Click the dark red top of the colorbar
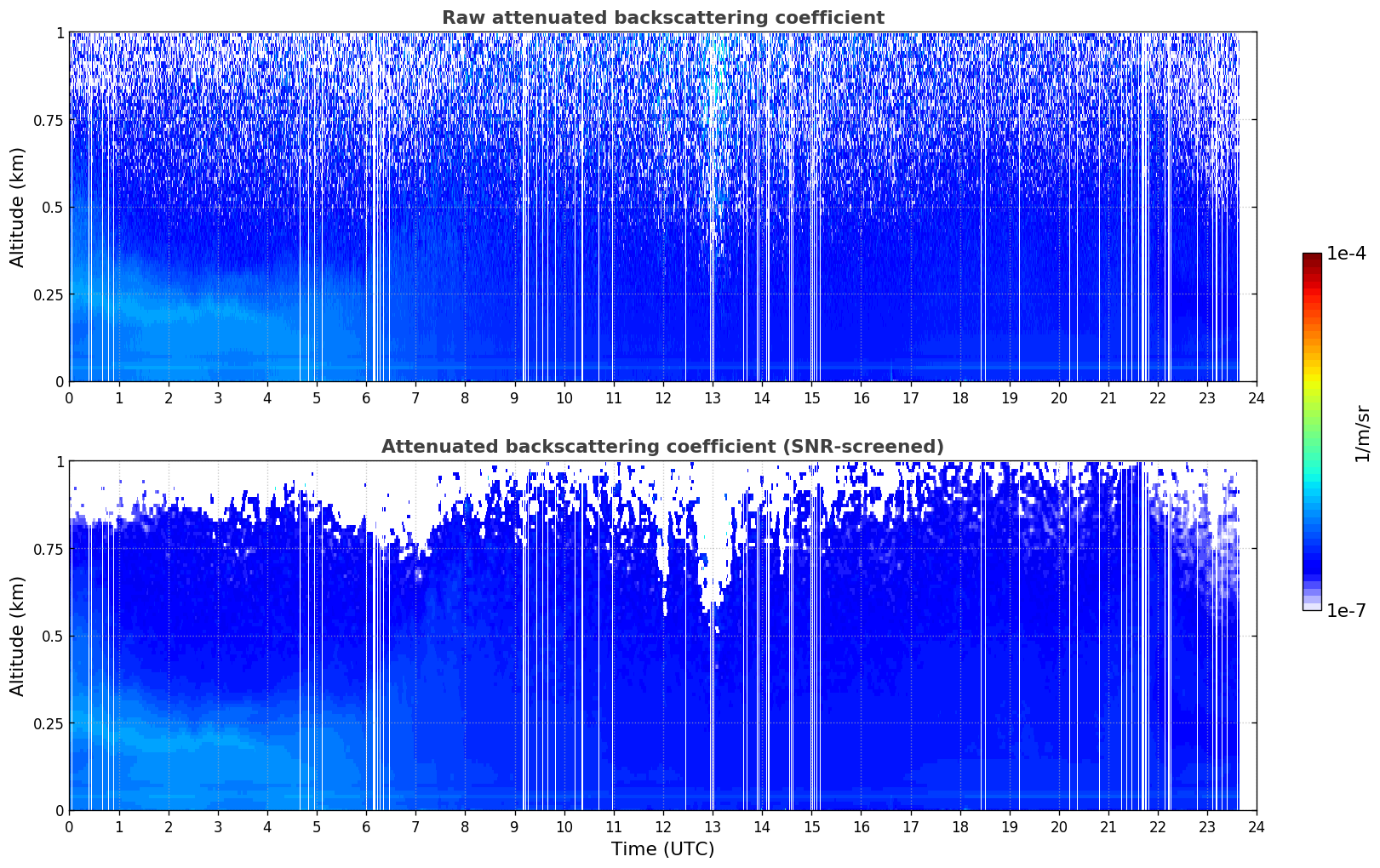Image resolution: width=1380 pixels, height=868 pixels. 1311,257
